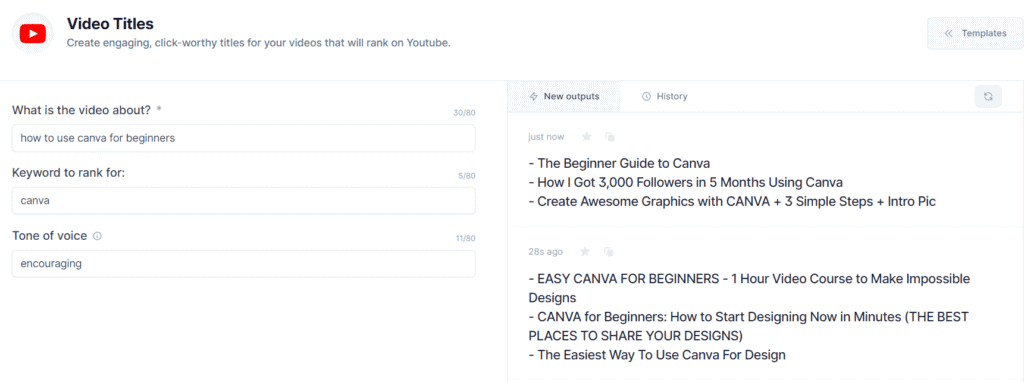The width and height of the screenshot is (1024, 382).
Task: Click the 'just now' timestamp
Action: (546, 136)
